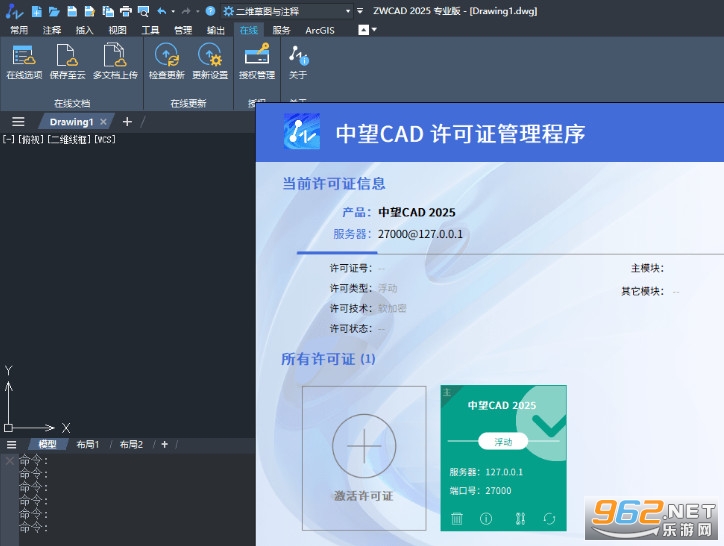Open the layout tabs hamburger menu
Screen dimensions: 724x546
tap(12, 444)
